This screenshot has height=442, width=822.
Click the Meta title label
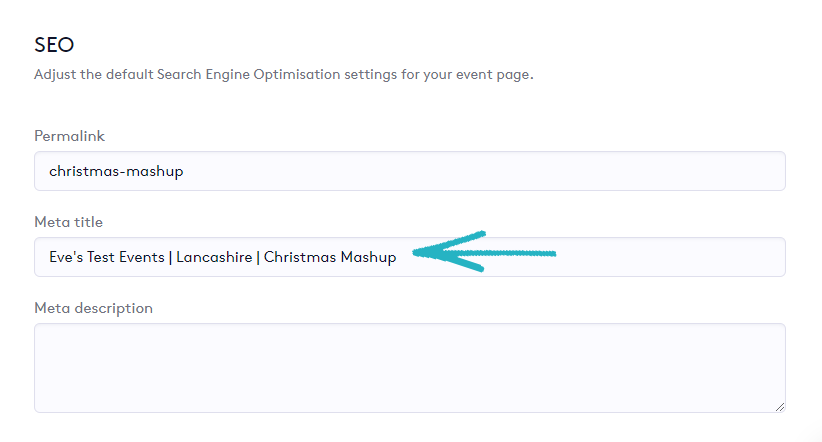[x=68, y=221]
